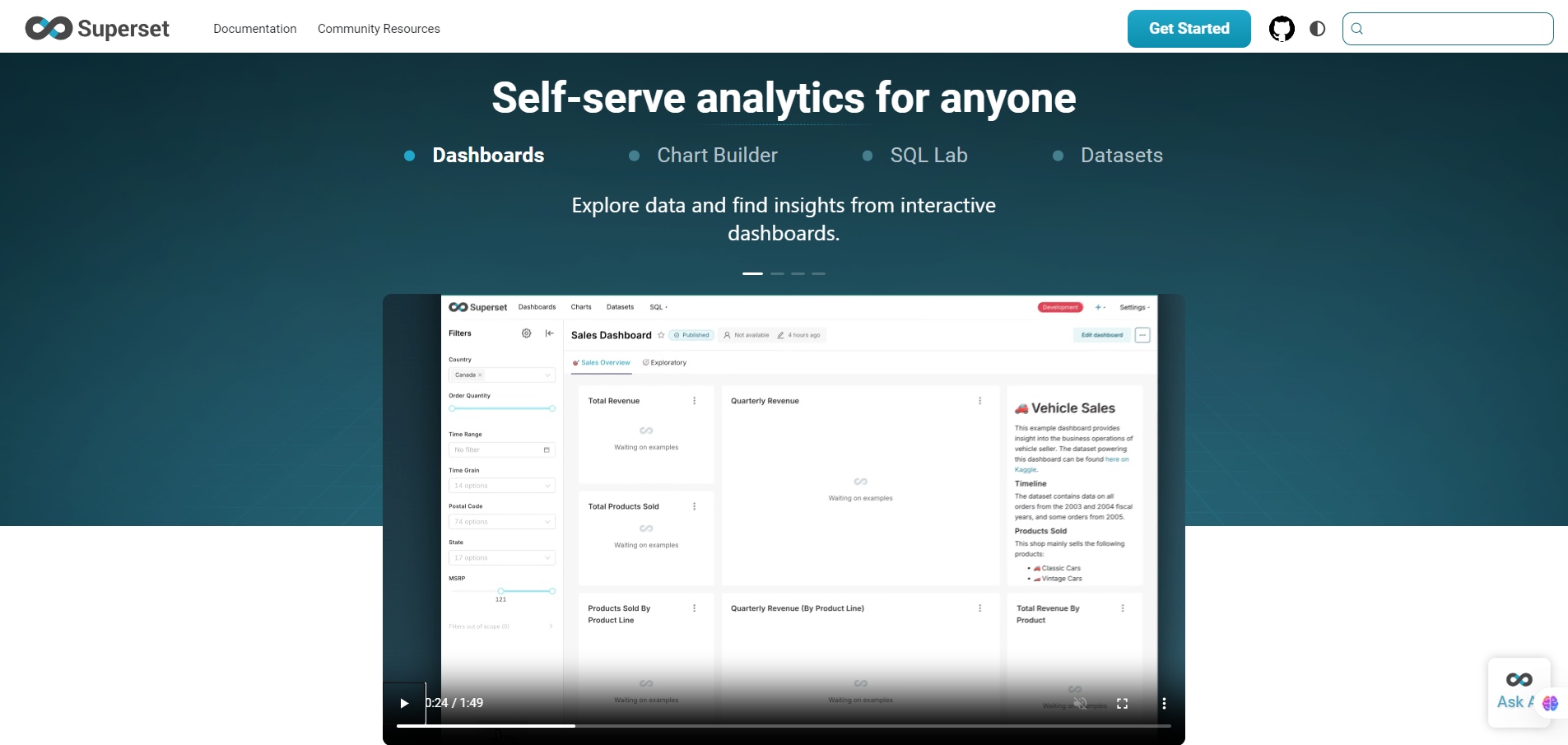Follow the 'here on Kaggle' link

point(1117,459)
